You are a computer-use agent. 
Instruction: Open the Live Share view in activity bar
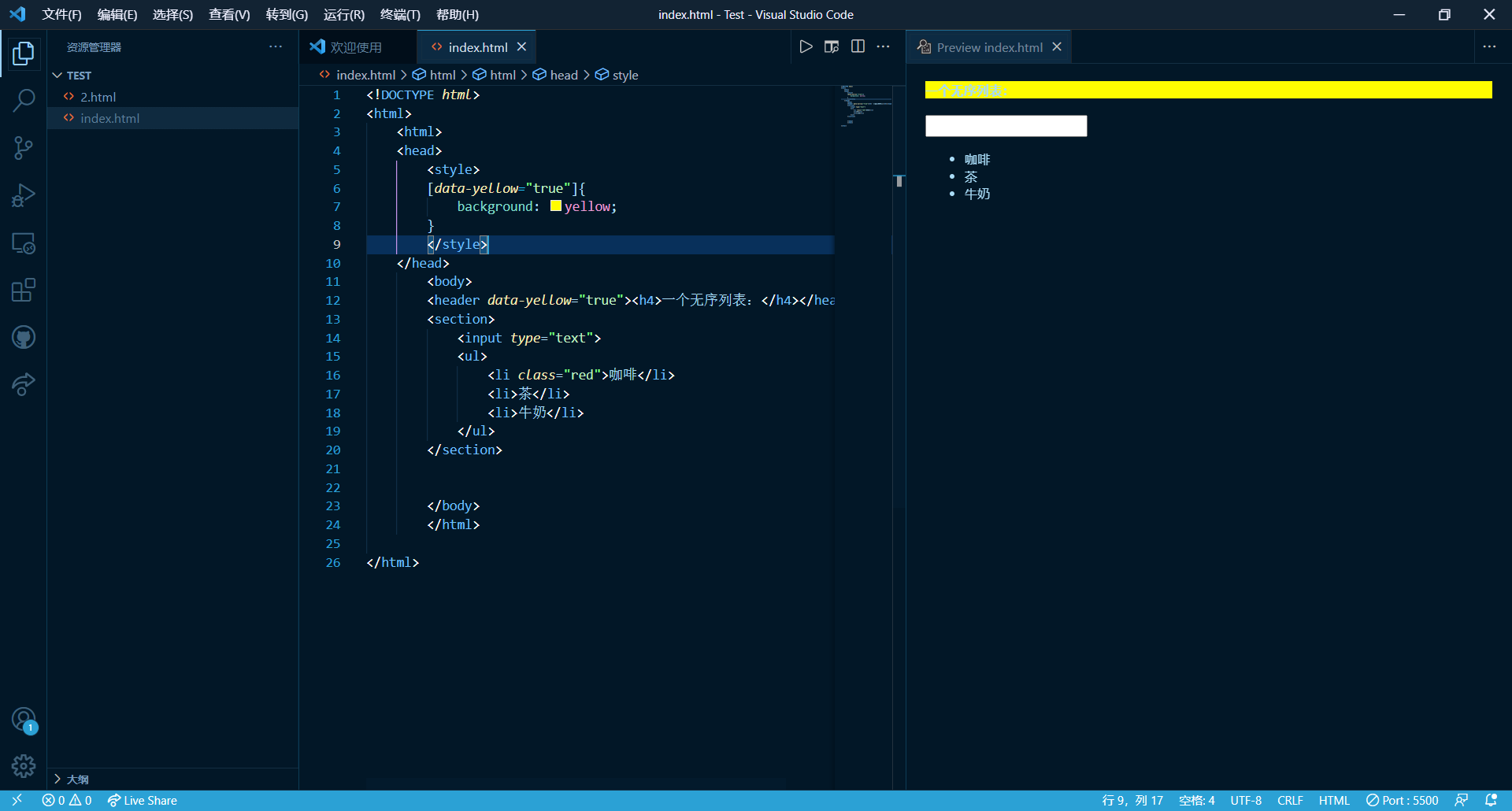click(x=24, y=385)
